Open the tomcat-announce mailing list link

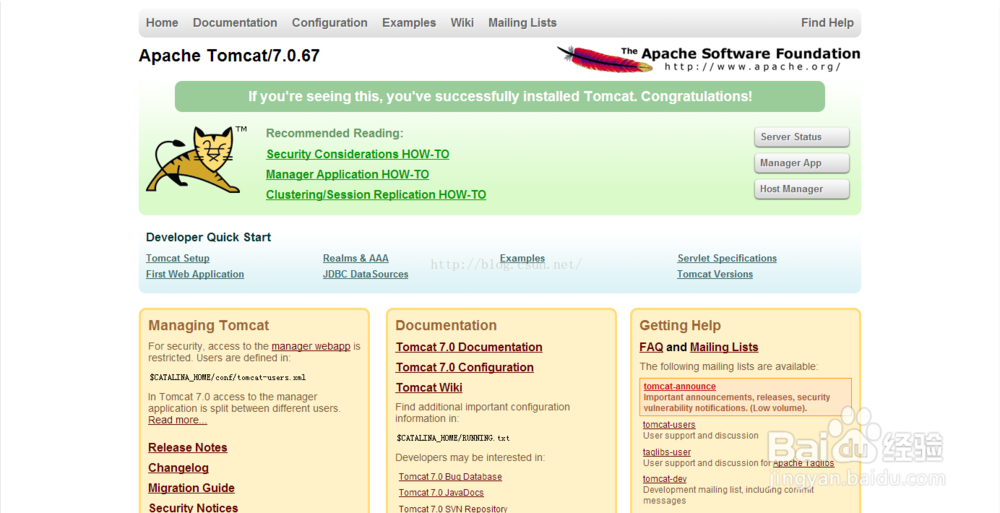coord(679,387)
